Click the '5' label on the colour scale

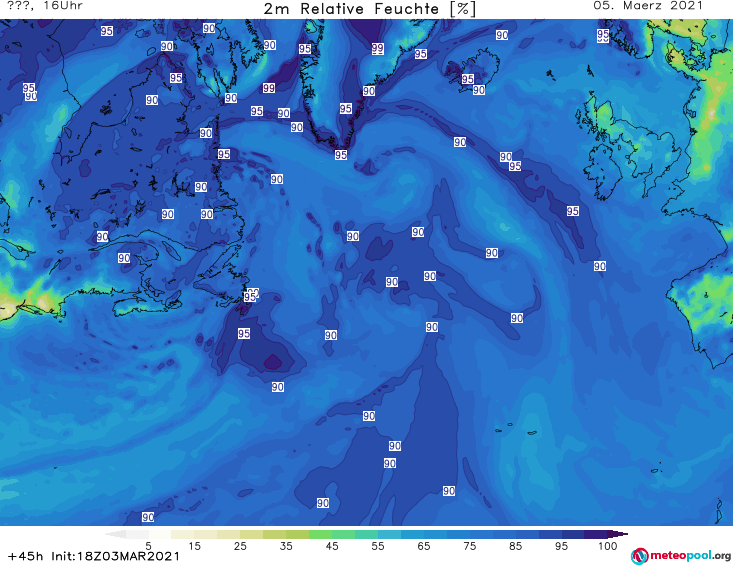tap(148, 546)
